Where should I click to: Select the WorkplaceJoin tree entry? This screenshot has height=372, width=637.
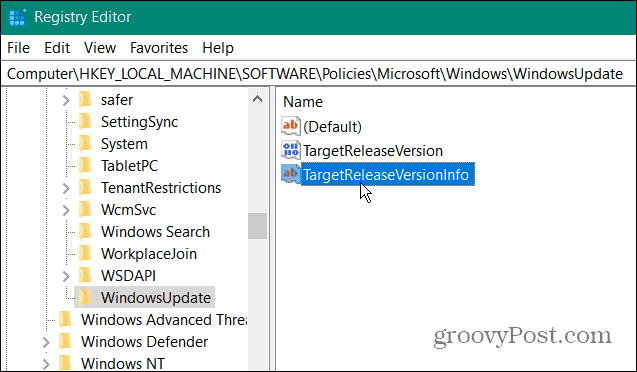[149, 253]
